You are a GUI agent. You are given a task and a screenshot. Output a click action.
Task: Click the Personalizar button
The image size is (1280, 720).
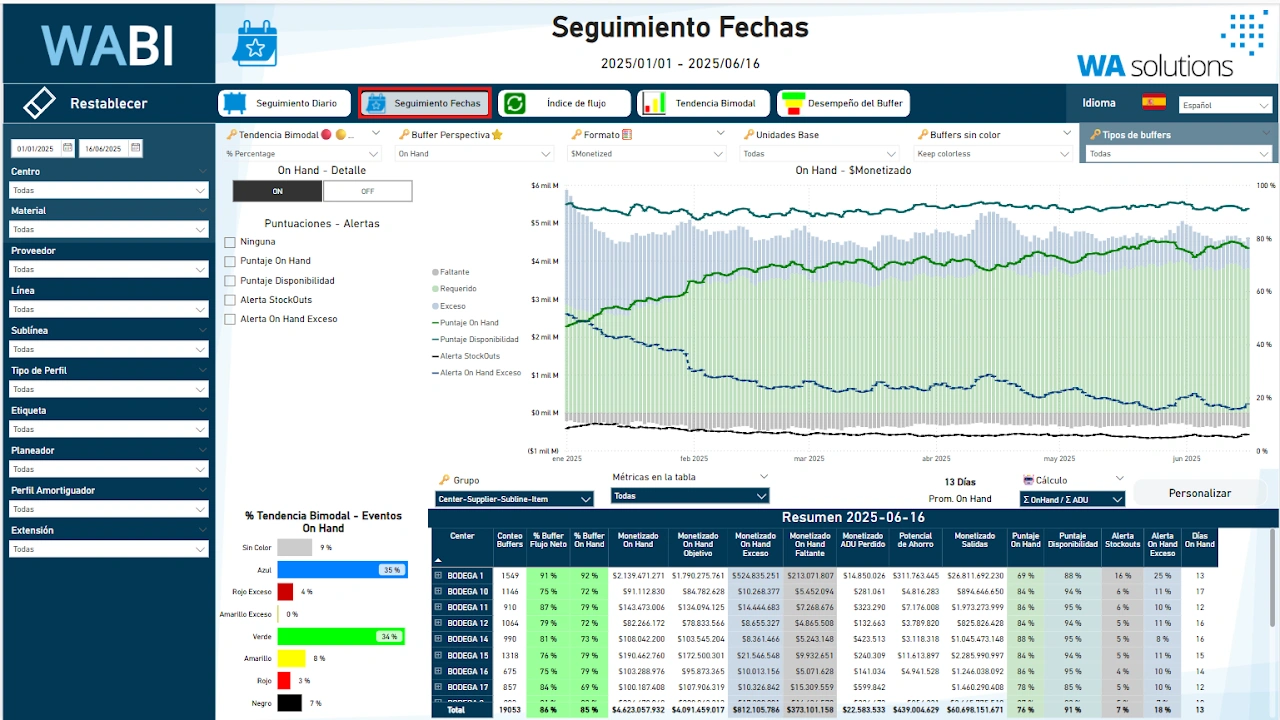1199,493
